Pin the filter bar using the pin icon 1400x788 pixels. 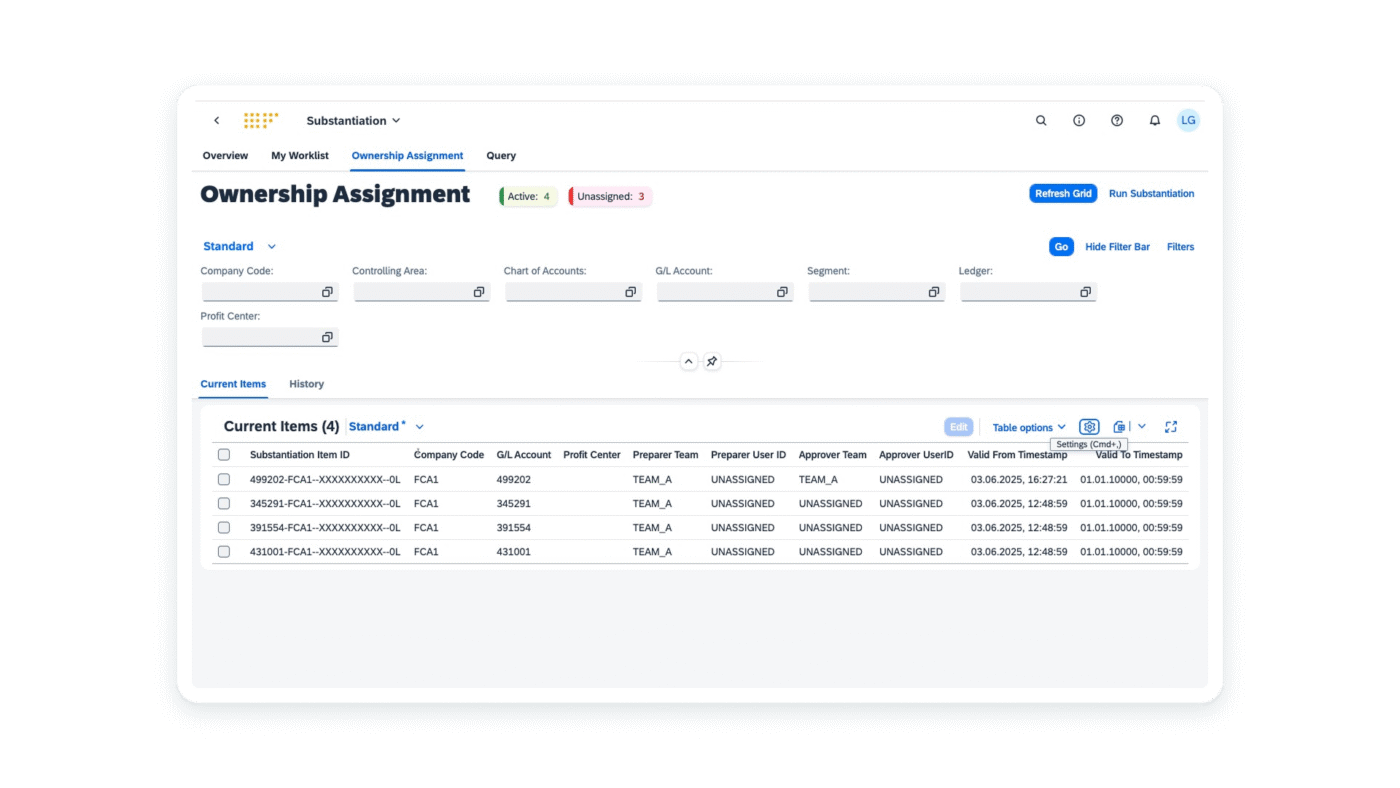tap(711, 361)
